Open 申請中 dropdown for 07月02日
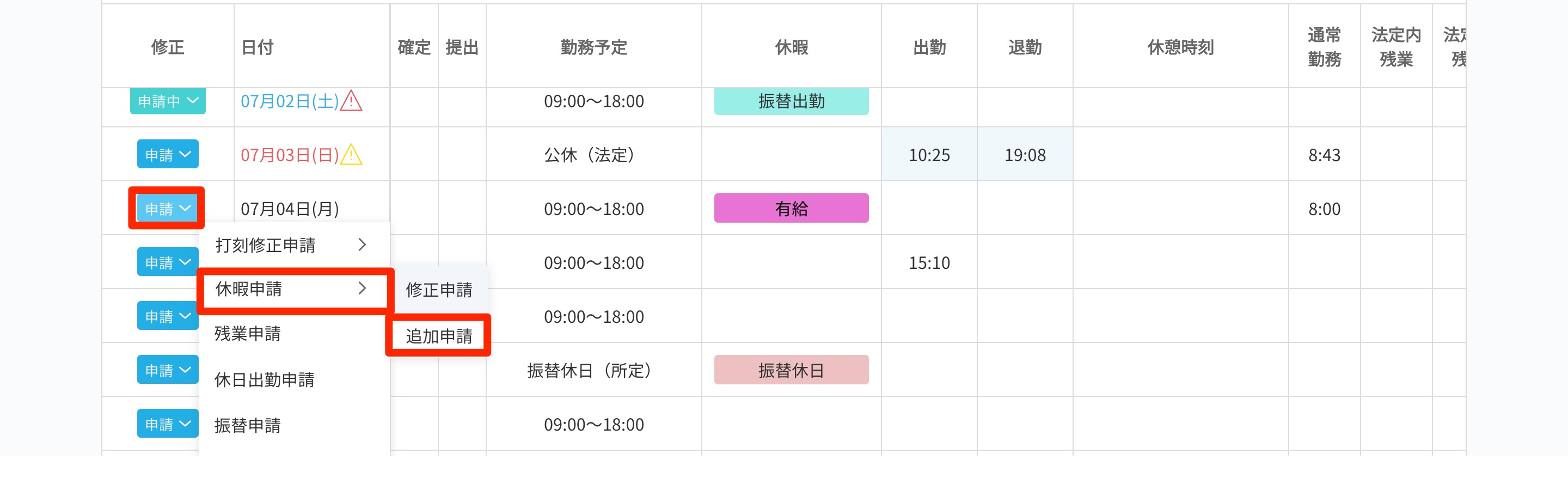 click(x=167, y=101)
